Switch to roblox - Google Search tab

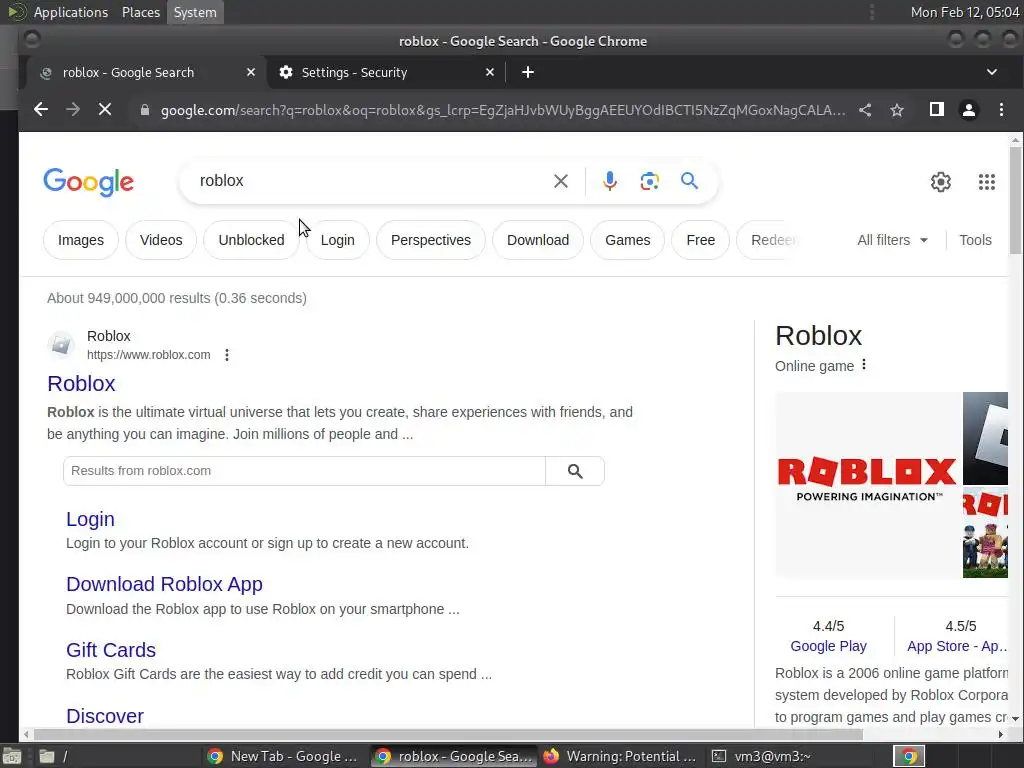coord(145,72)
